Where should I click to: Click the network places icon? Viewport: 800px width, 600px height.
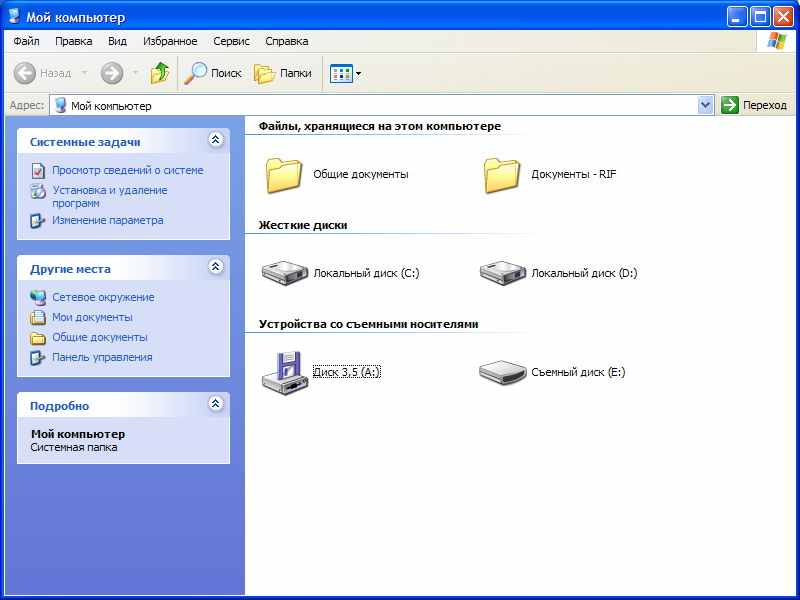[38, 297]
